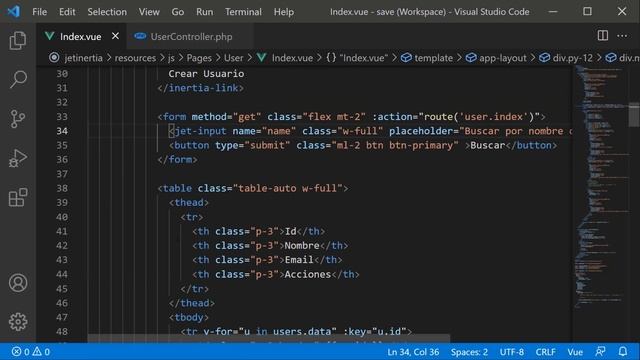The image size is (640, 360).
Task: Click Pages in the breadcrumb
Action: click(x=199, y=58)
